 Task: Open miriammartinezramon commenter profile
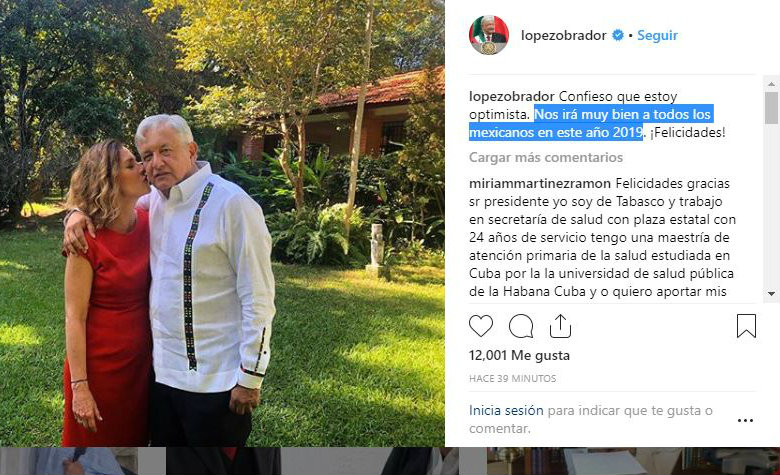click(540, 184)
